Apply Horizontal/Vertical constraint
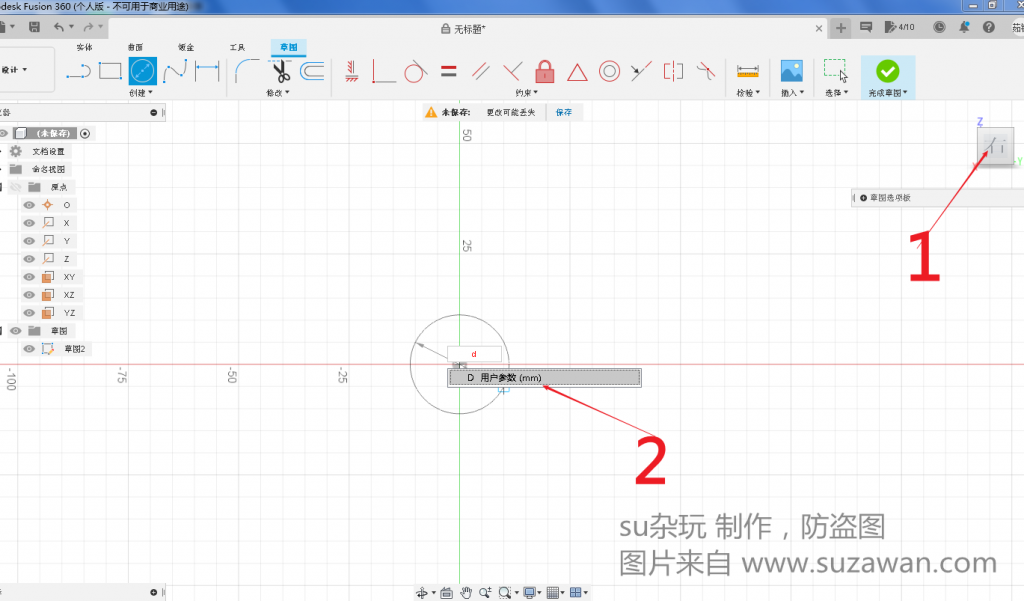The height and width of the screenshot is (601, 1024). (352, 71)
